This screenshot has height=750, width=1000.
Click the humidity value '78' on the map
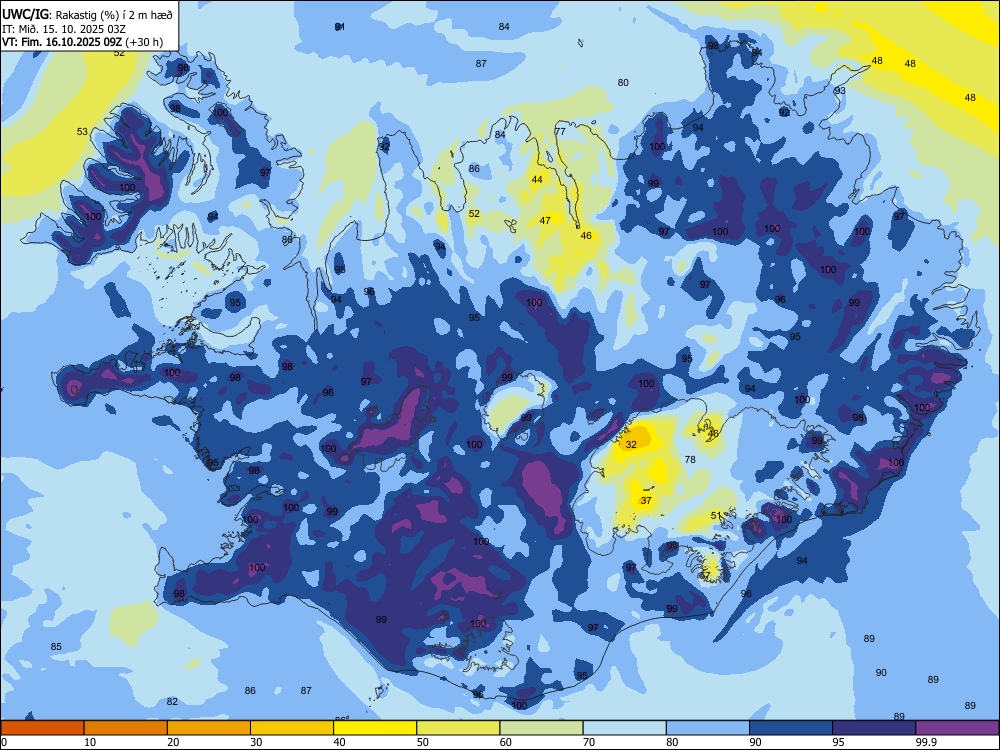(x=690, y=459)
